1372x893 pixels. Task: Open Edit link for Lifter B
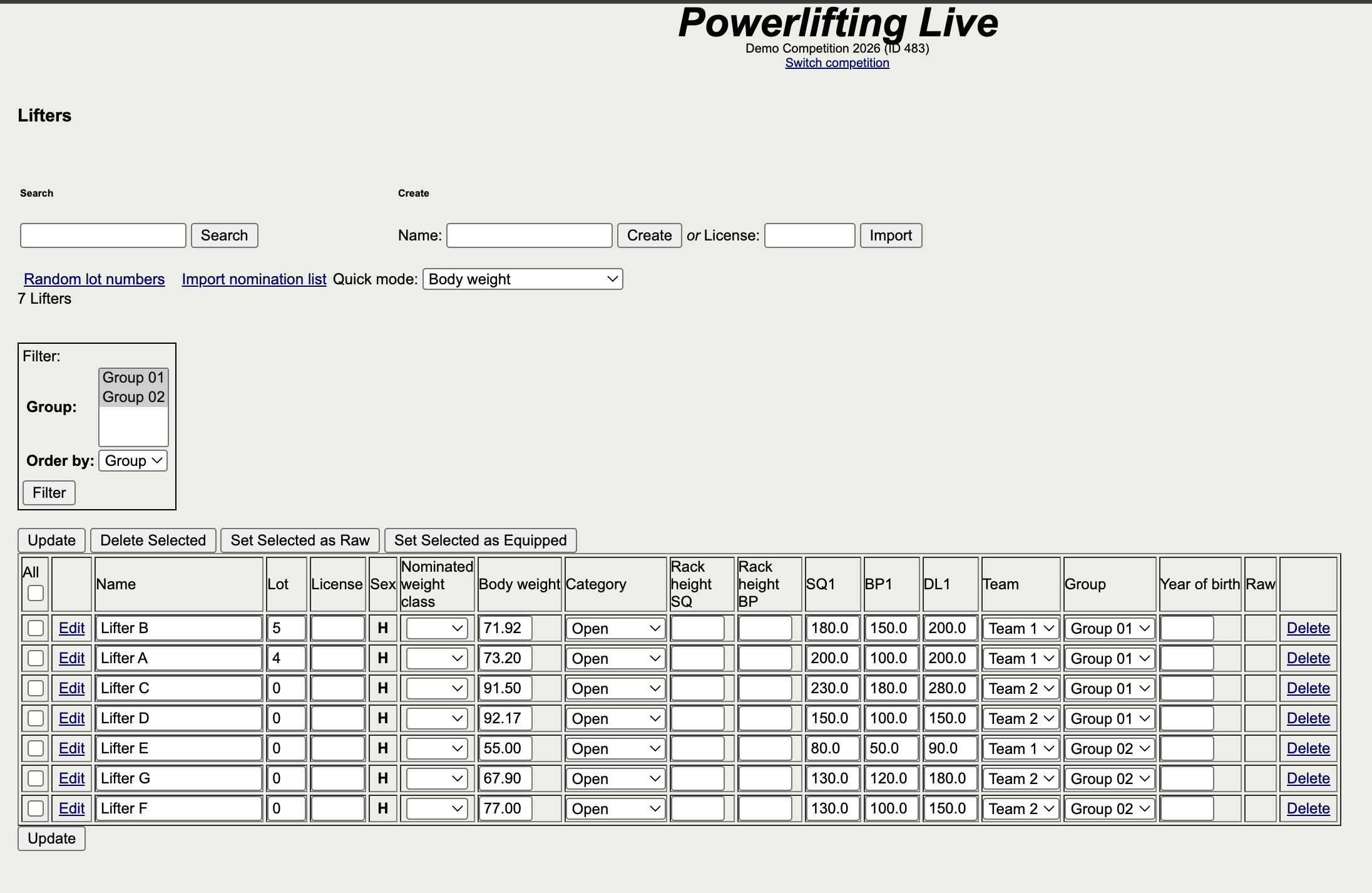tap(72, 628)
